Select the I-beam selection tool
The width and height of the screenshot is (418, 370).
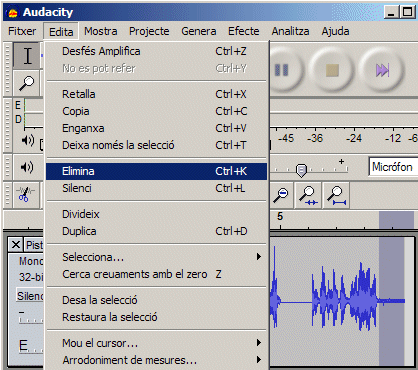(x=27, y=56)
